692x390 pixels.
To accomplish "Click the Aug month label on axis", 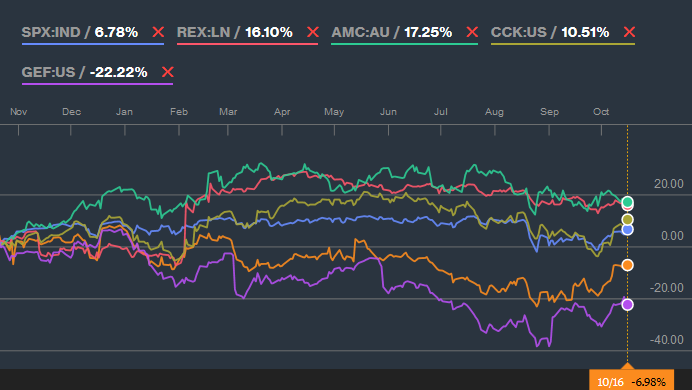I will (x=494, y=112).
